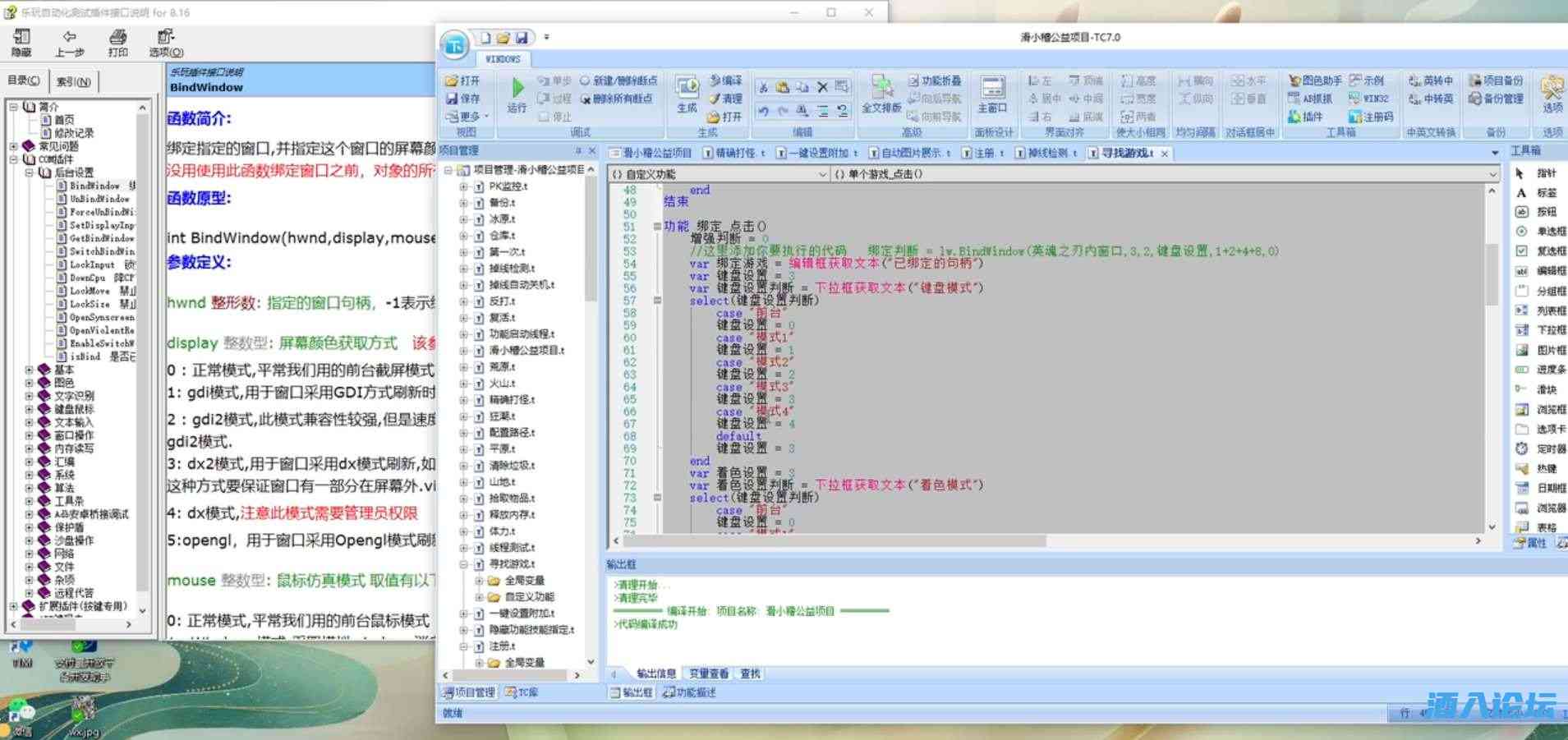The image size is (1568, 740).
Task: Click the 变量查看 tab in output panel
Action: (x=708, y=673)
